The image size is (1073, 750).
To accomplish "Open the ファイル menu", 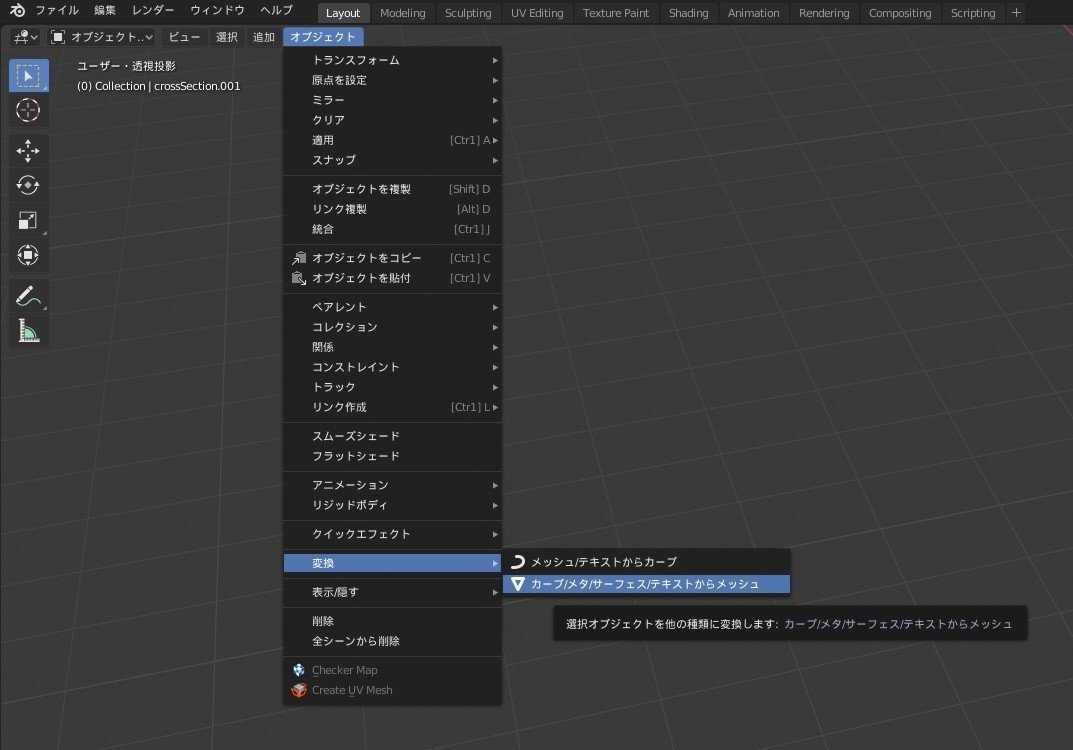I will tap(57, 10).
